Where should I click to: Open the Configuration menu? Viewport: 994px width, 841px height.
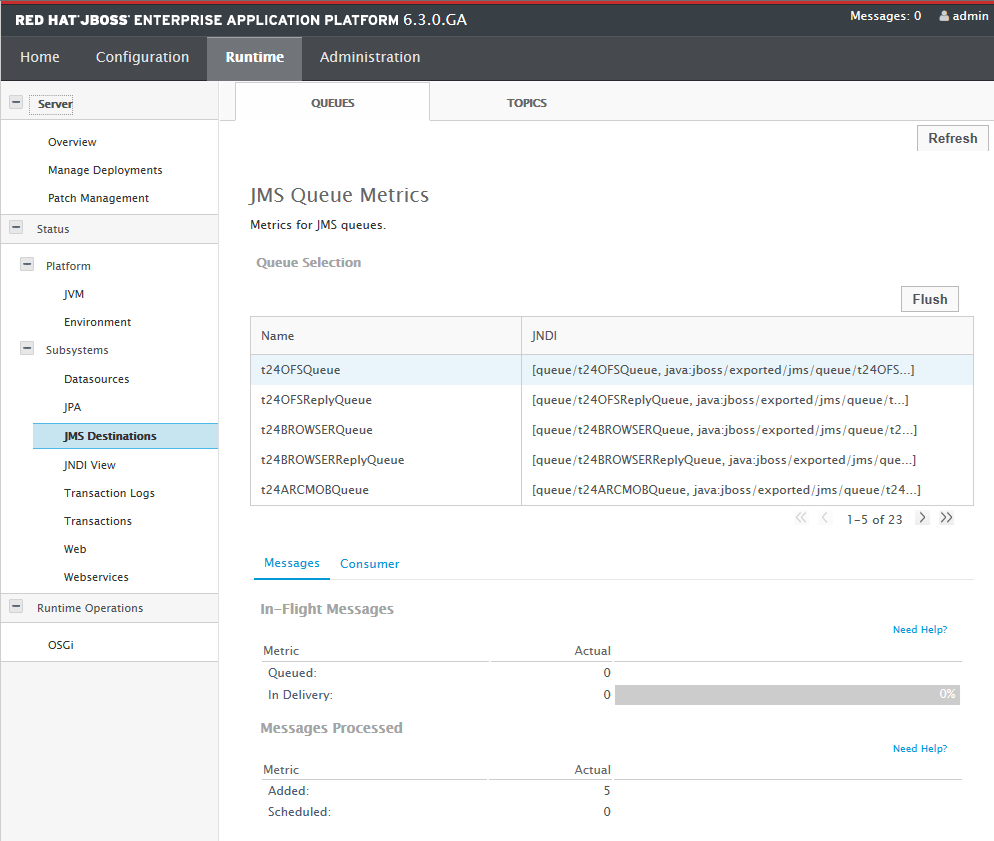[x=142, y=58]
